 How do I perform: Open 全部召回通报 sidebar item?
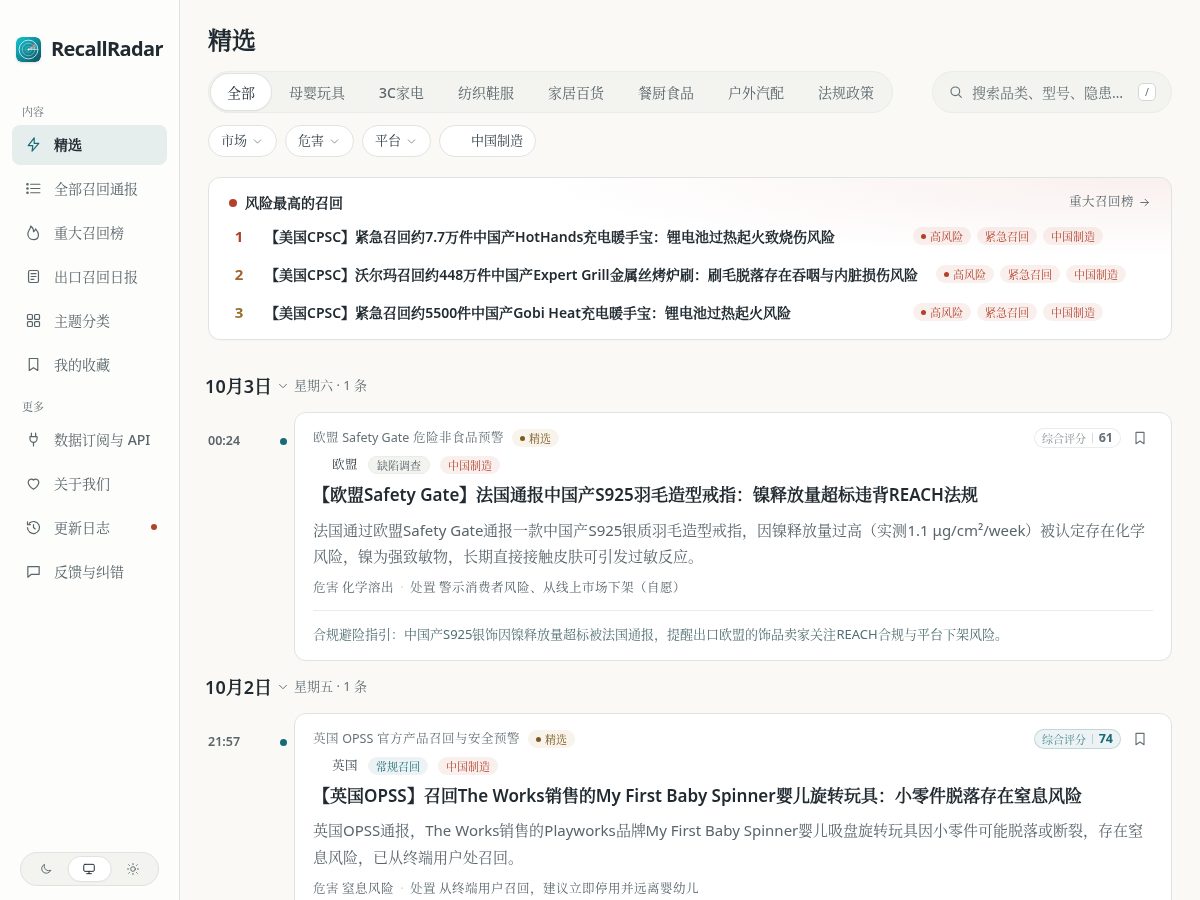coord(89,189)
